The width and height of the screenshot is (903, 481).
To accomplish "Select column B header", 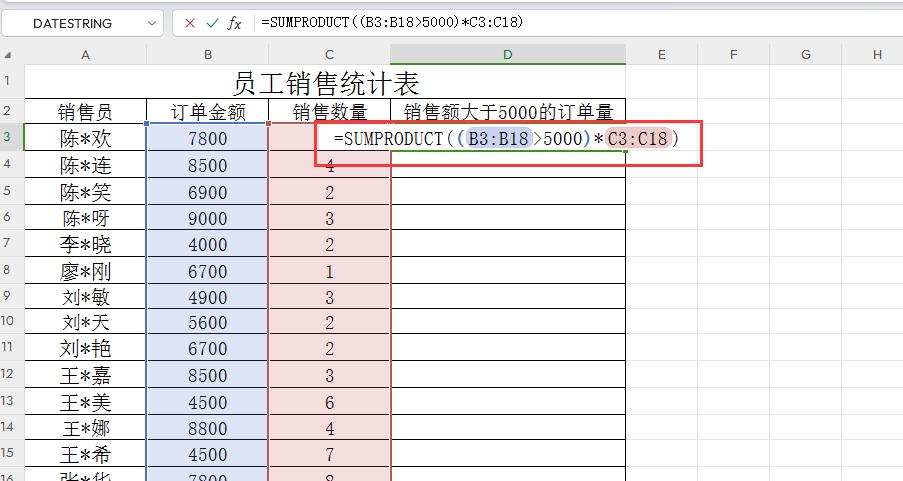I will [207, 55].
